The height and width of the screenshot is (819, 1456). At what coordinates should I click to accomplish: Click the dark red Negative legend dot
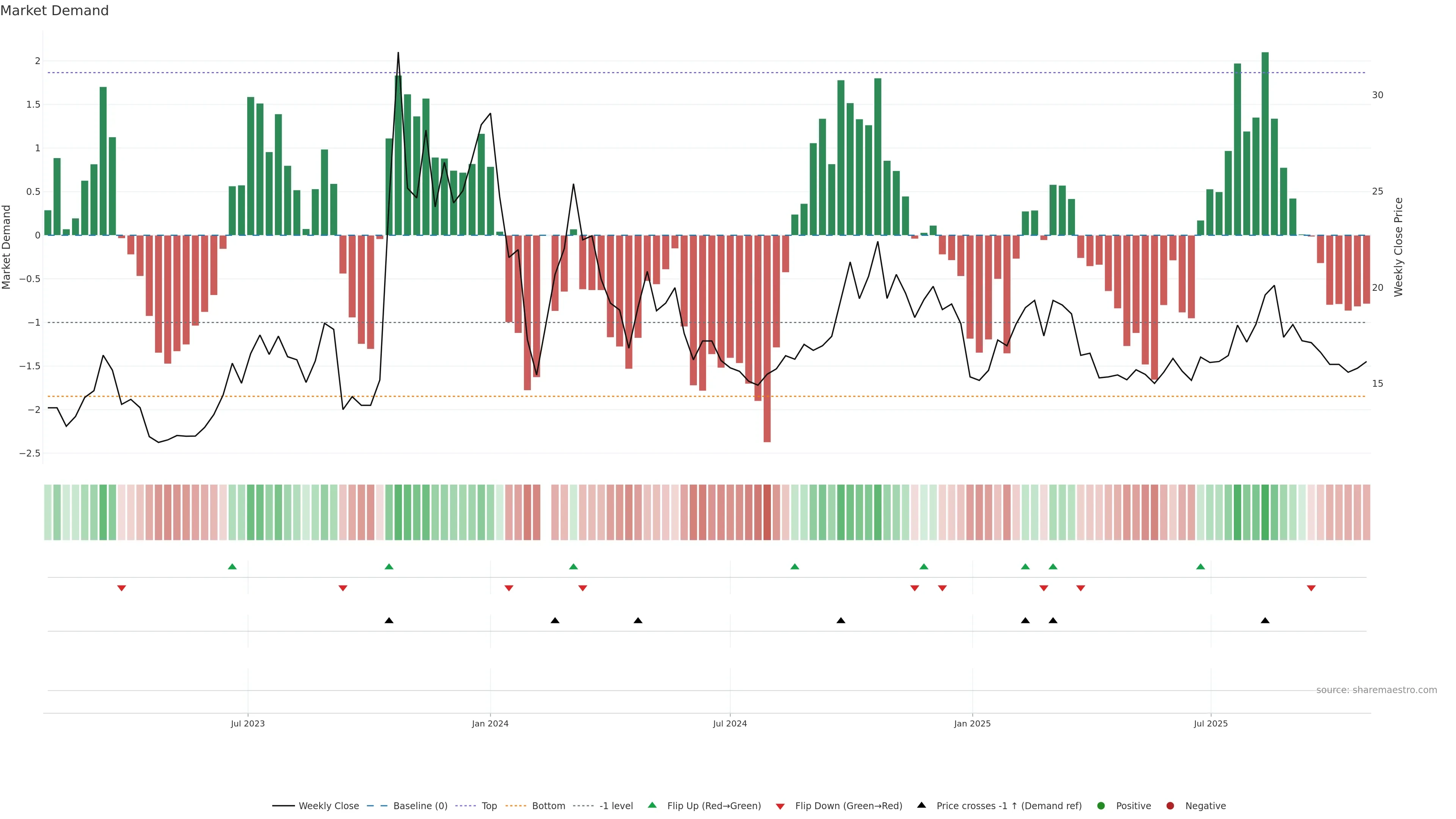click(x=1170, y=806)
